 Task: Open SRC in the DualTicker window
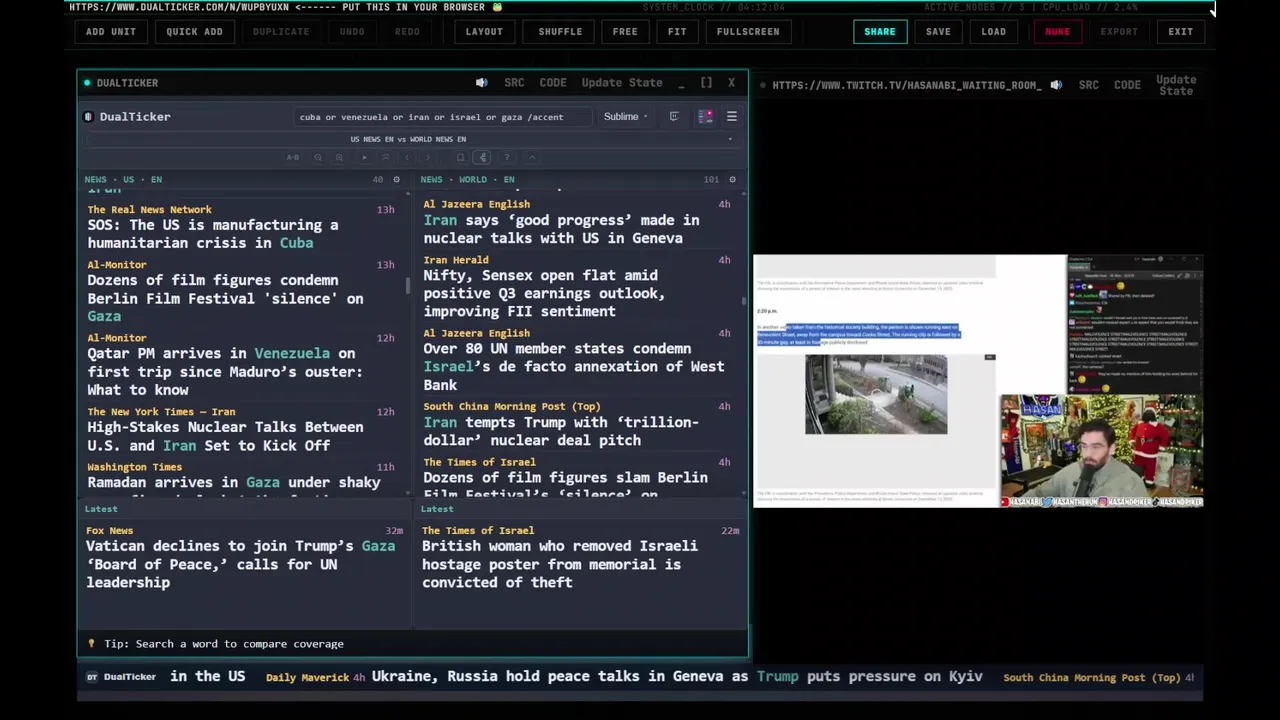514,83
